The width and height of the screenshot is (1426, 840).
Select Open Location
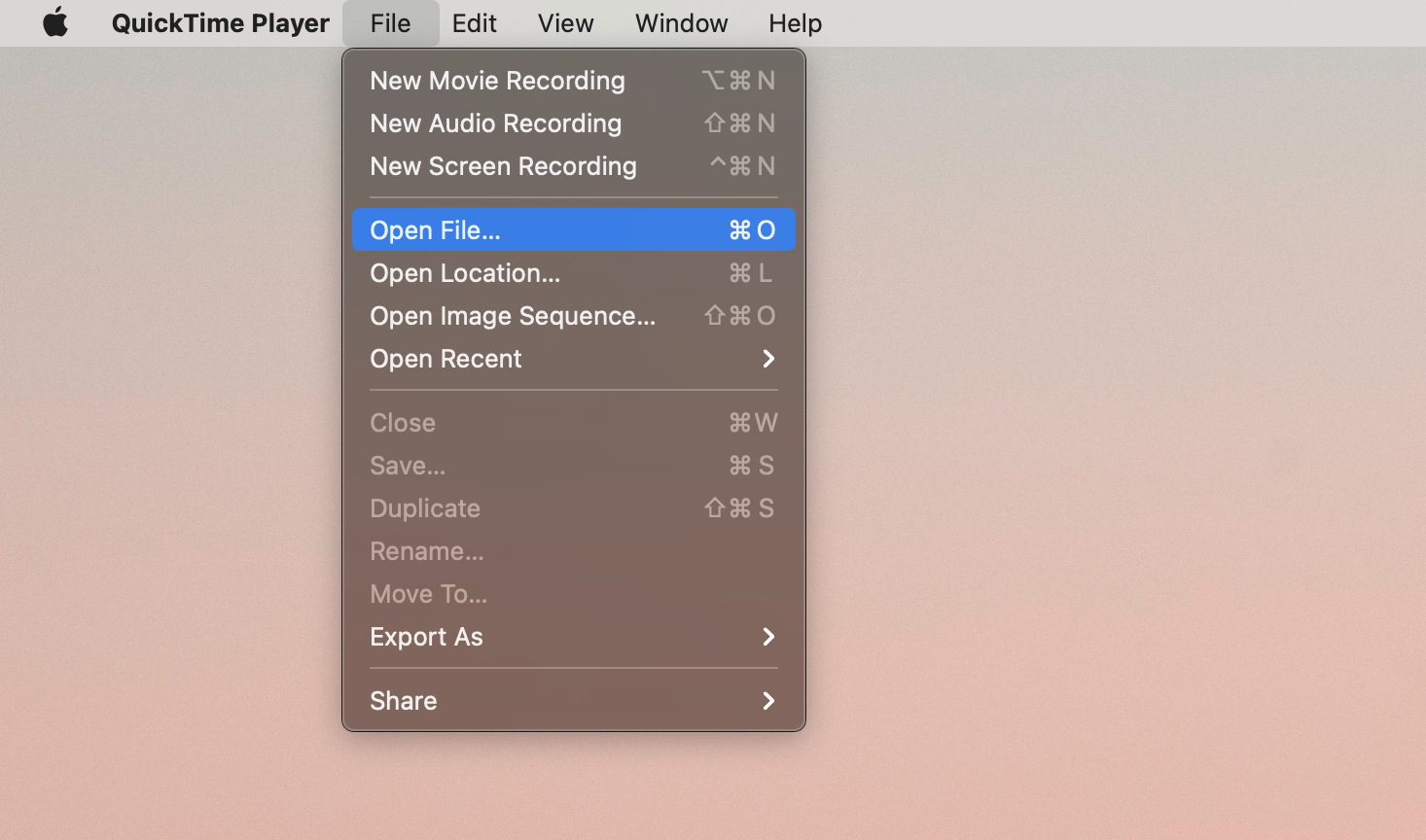(464, 273)
